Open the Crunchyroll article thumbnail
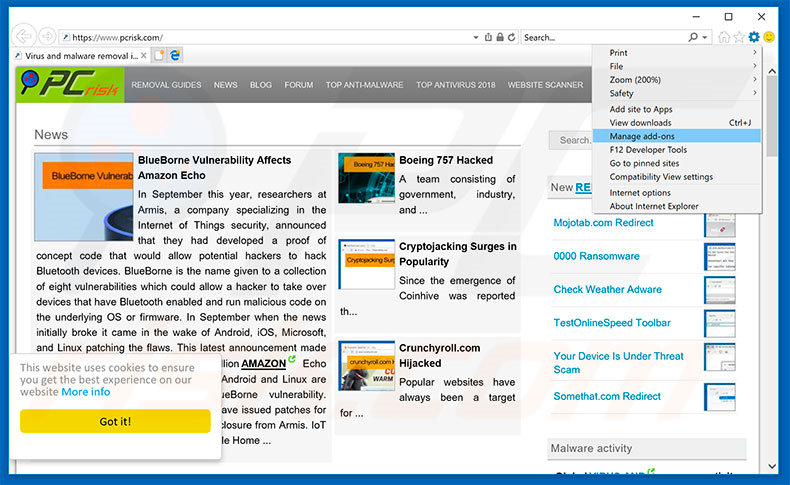This screenshot has height=485, width=790. (x=366, y=366)
